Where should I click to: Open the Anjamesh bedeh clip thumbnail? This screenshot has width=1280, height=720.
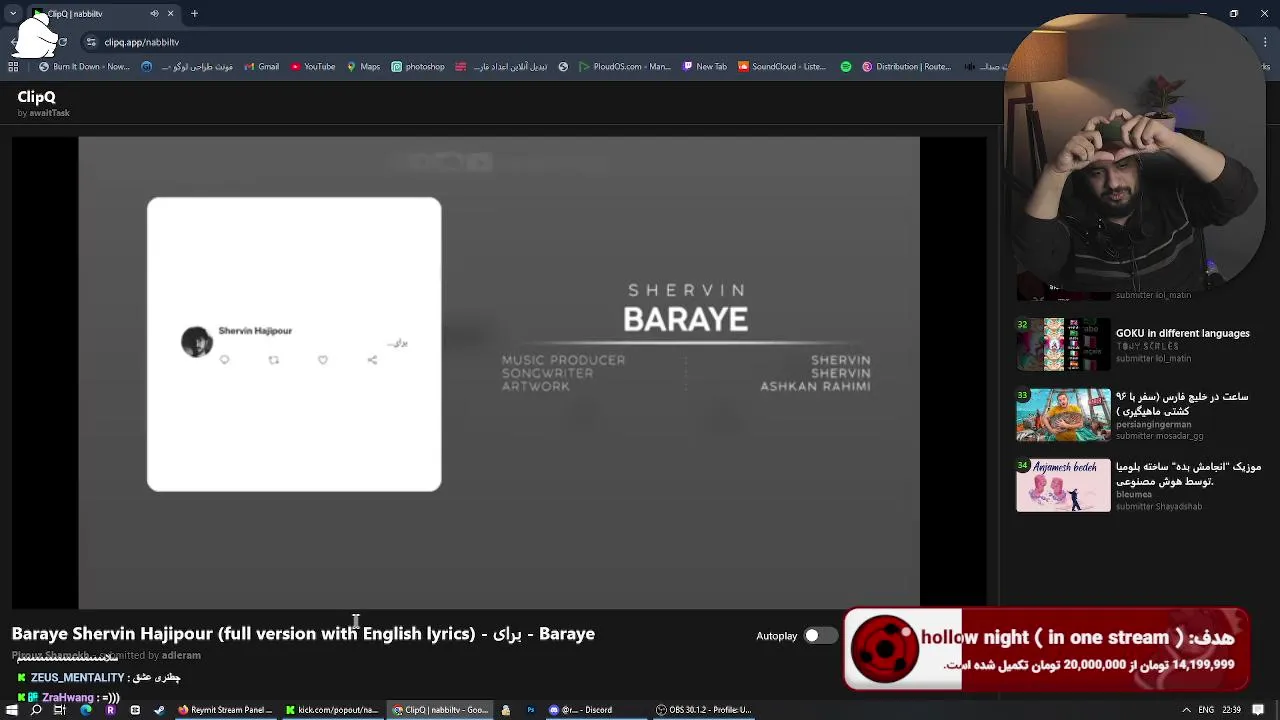point(1063,485)
